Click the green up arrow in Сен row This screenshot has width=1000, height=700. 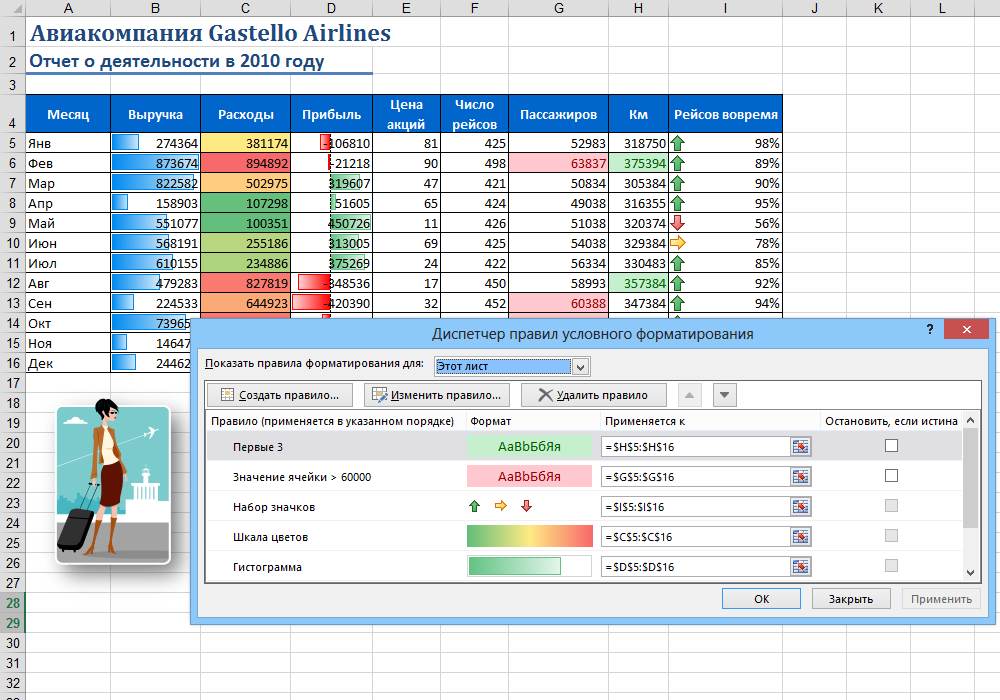point(677,303)
